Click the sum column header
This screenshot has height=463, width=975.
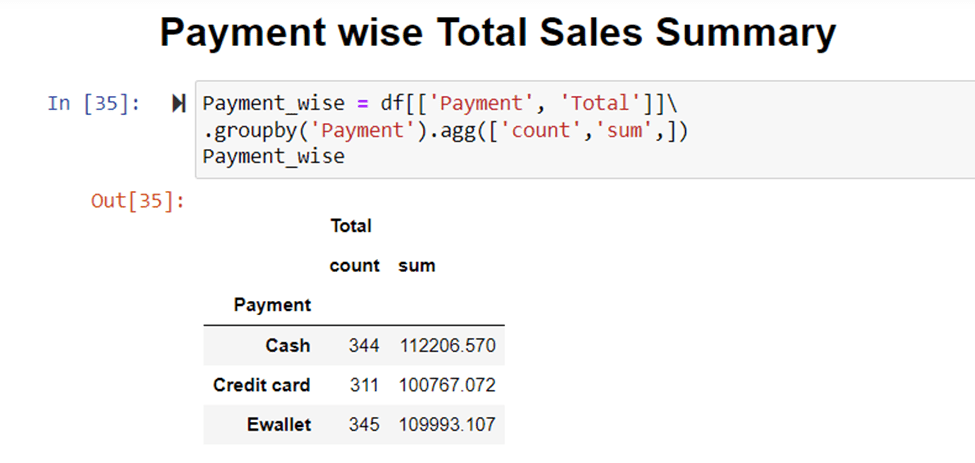point(417,266)
